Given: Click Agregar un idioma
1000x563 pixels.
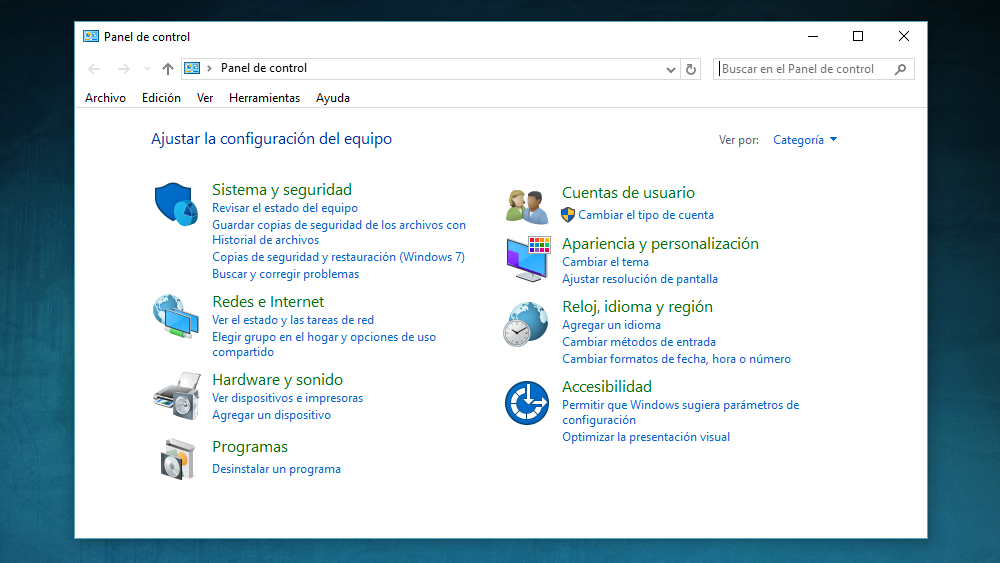Looking at the screenshot, I should click(611, 325).
